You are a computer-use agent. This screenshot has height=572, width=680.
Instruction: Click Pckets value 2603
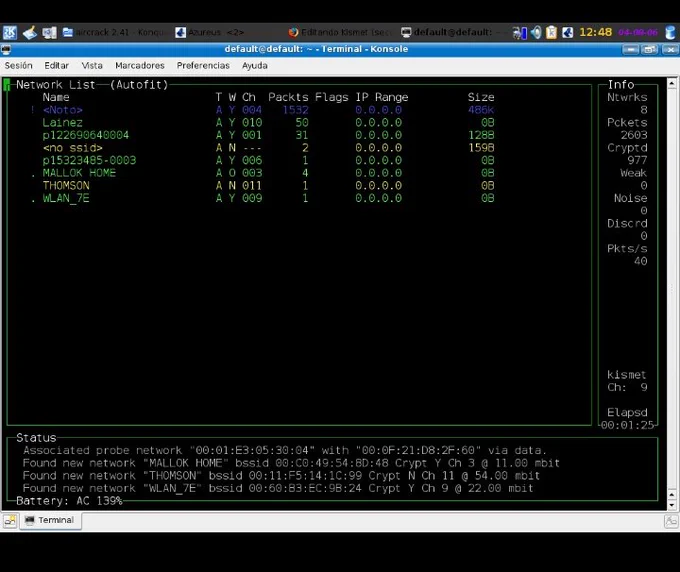click(634, 135)
